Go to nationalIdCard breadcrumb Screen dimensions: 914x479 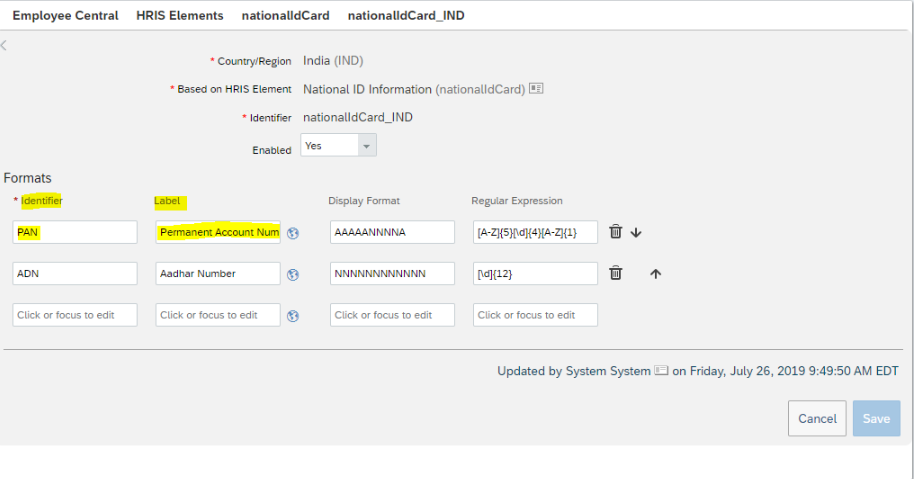pos(286,16)
